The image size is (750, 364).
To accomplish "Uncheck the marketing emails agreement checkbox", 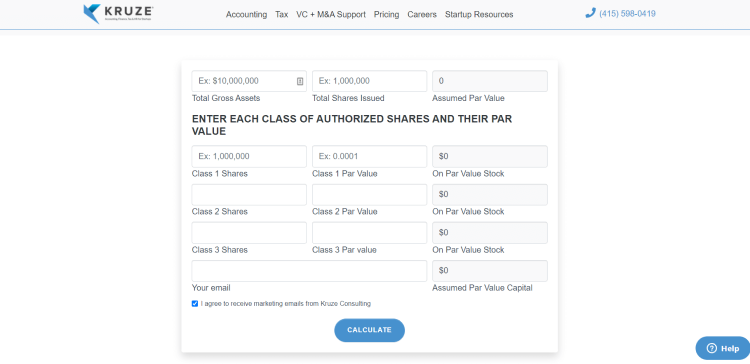I will (195, 304).
